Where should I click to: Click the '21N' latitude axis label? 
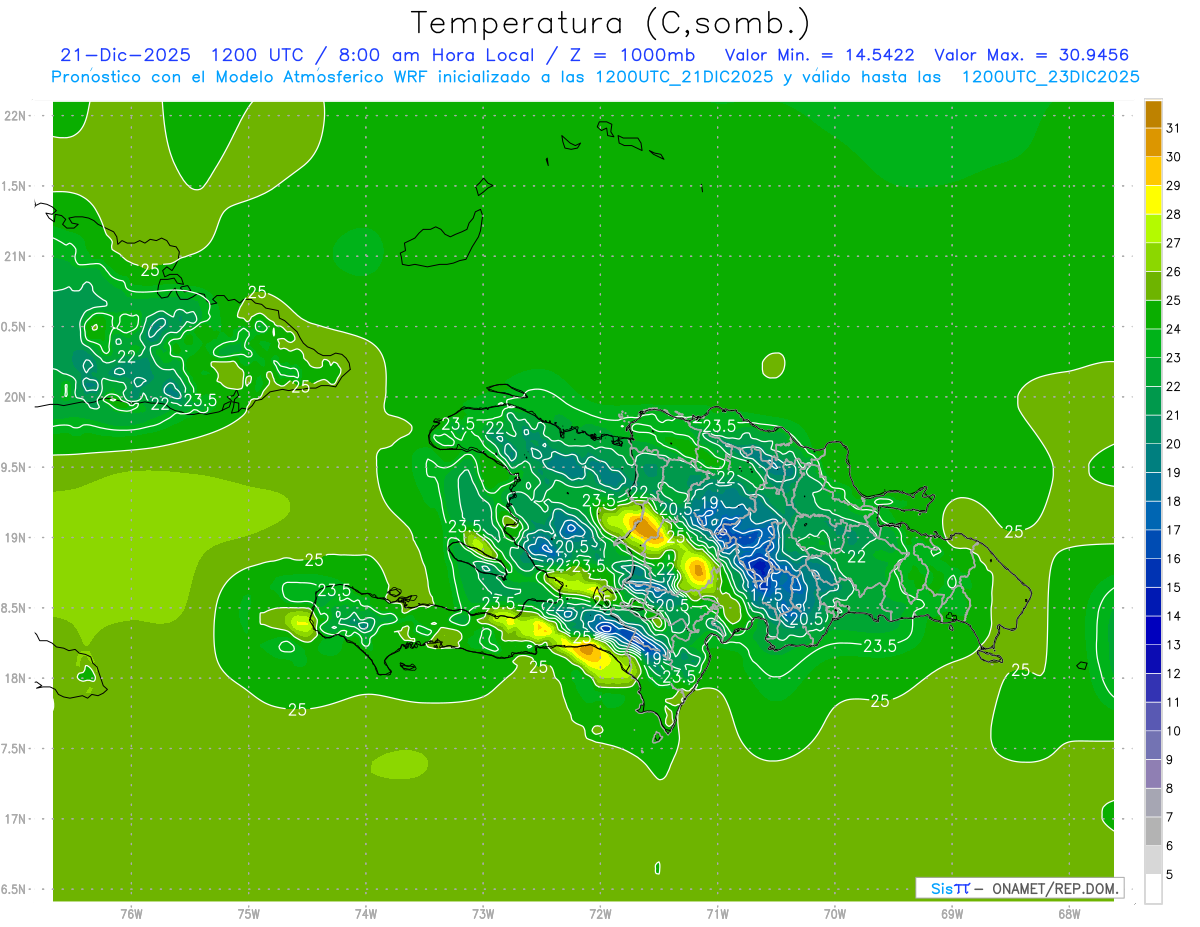click(15, 256)
